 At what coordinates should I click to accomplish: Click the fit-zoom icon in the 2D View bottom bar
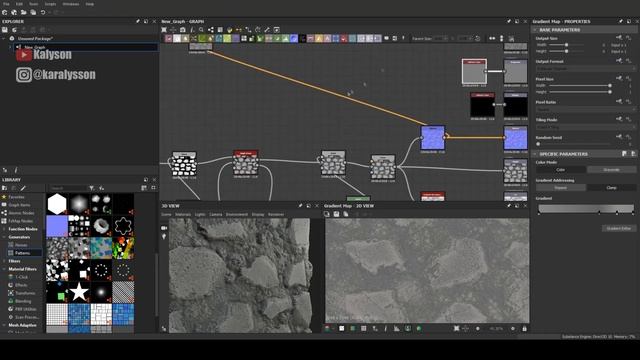456,328
